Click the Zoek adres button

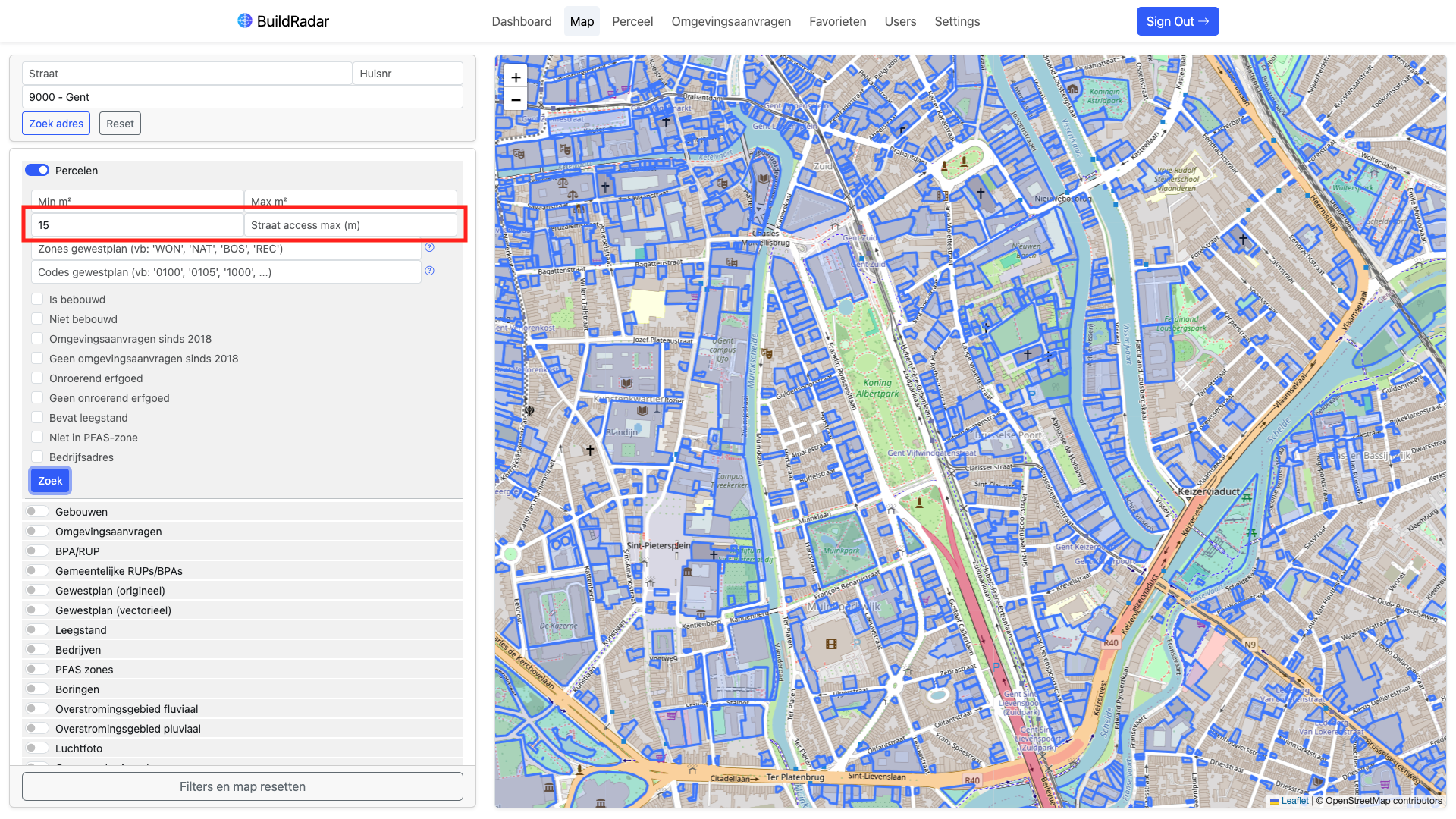(x=56, y=124)
